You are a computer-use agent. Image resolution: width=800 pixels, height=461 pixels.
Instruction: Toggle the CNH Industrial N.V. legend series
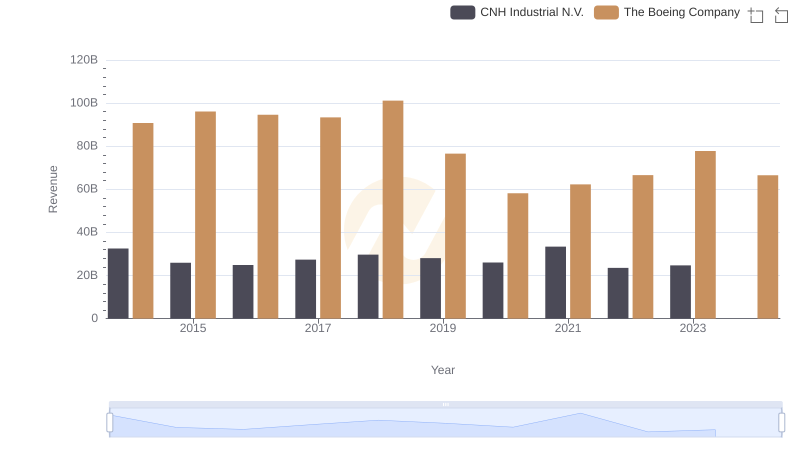517,12
